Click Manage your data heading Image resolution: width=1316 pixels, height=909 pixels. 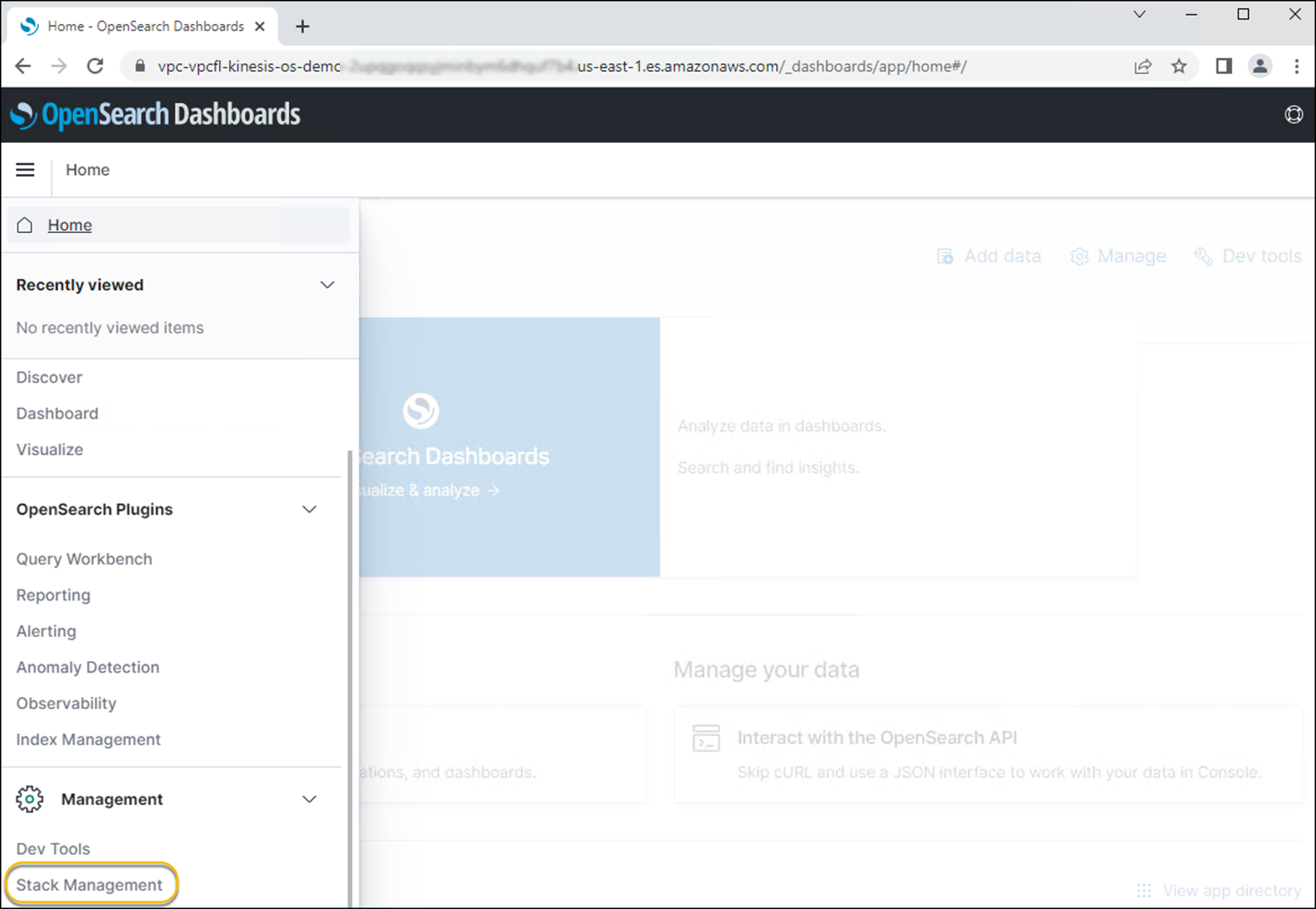(x=766, y=670)
